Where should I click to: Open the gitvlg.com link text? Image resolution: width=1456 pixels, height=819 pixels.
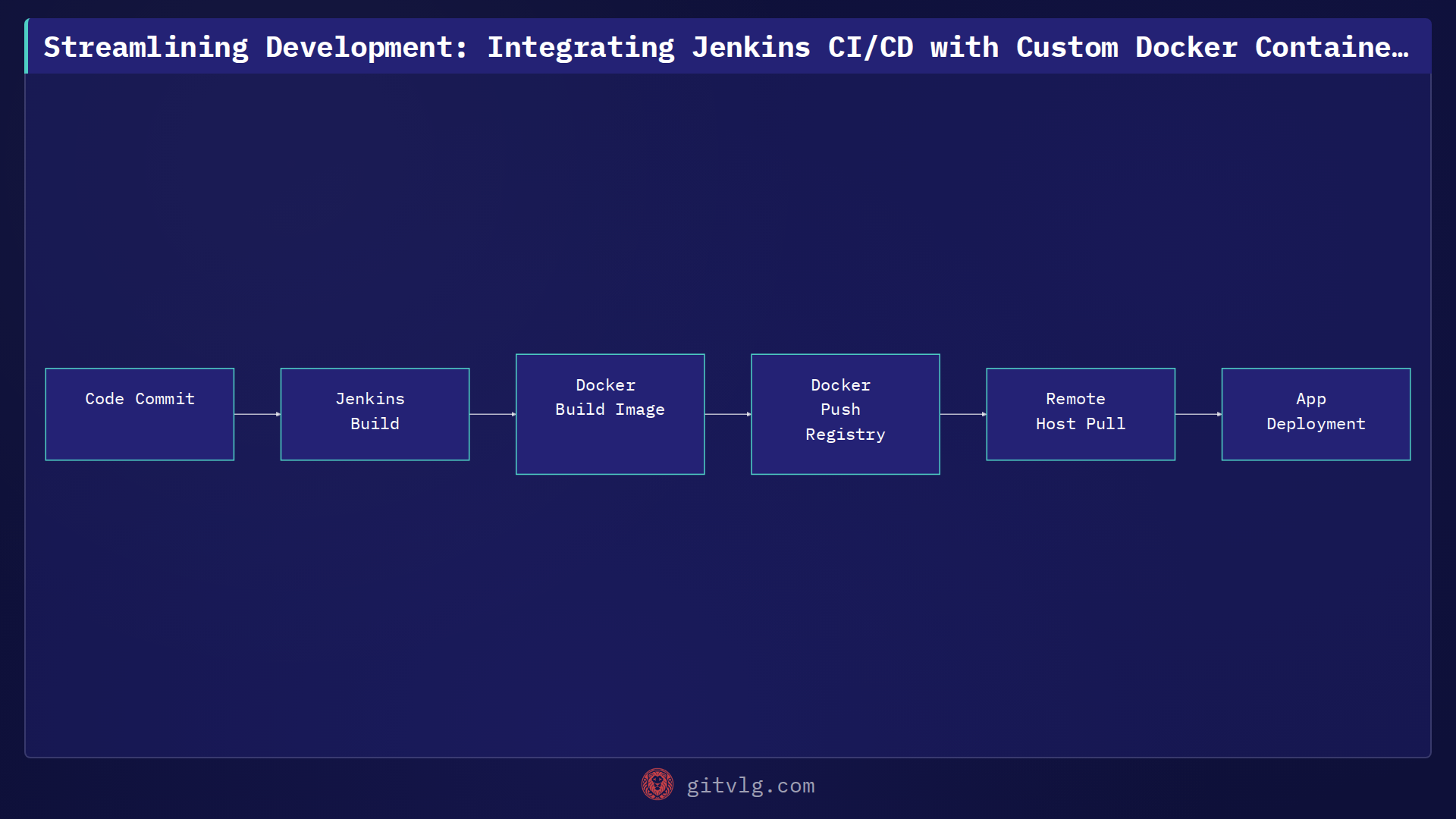750,786
